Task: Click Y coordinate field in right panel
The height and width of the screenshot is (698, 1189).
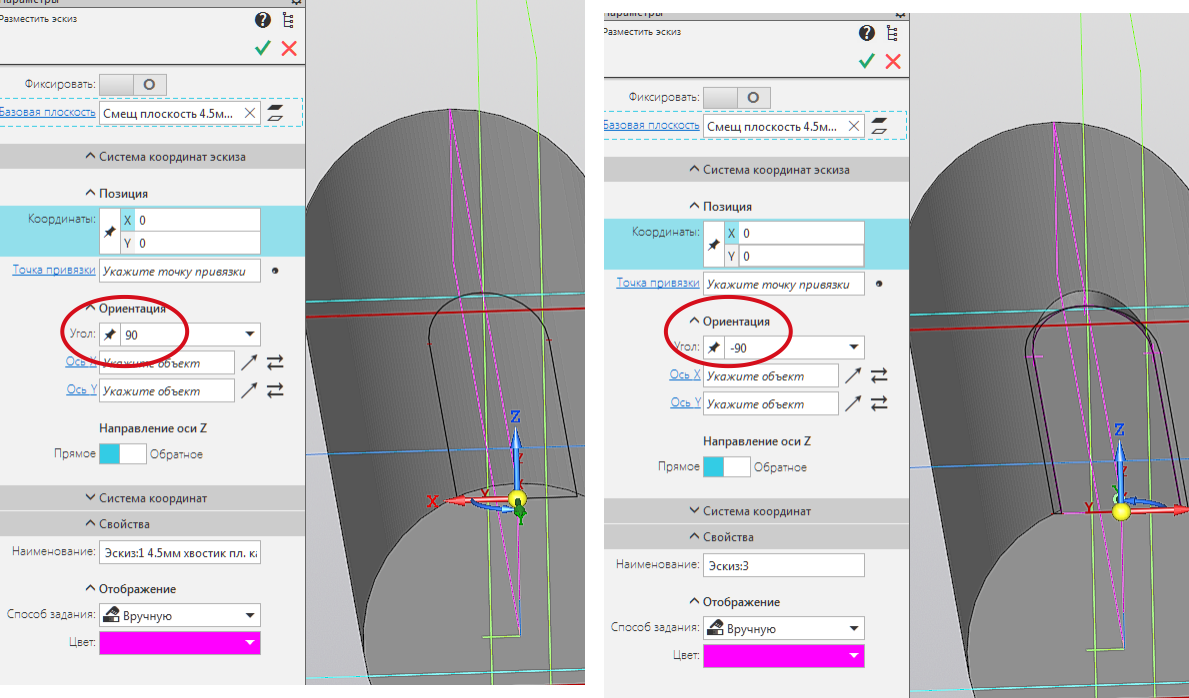Action: tap(802, 256)
